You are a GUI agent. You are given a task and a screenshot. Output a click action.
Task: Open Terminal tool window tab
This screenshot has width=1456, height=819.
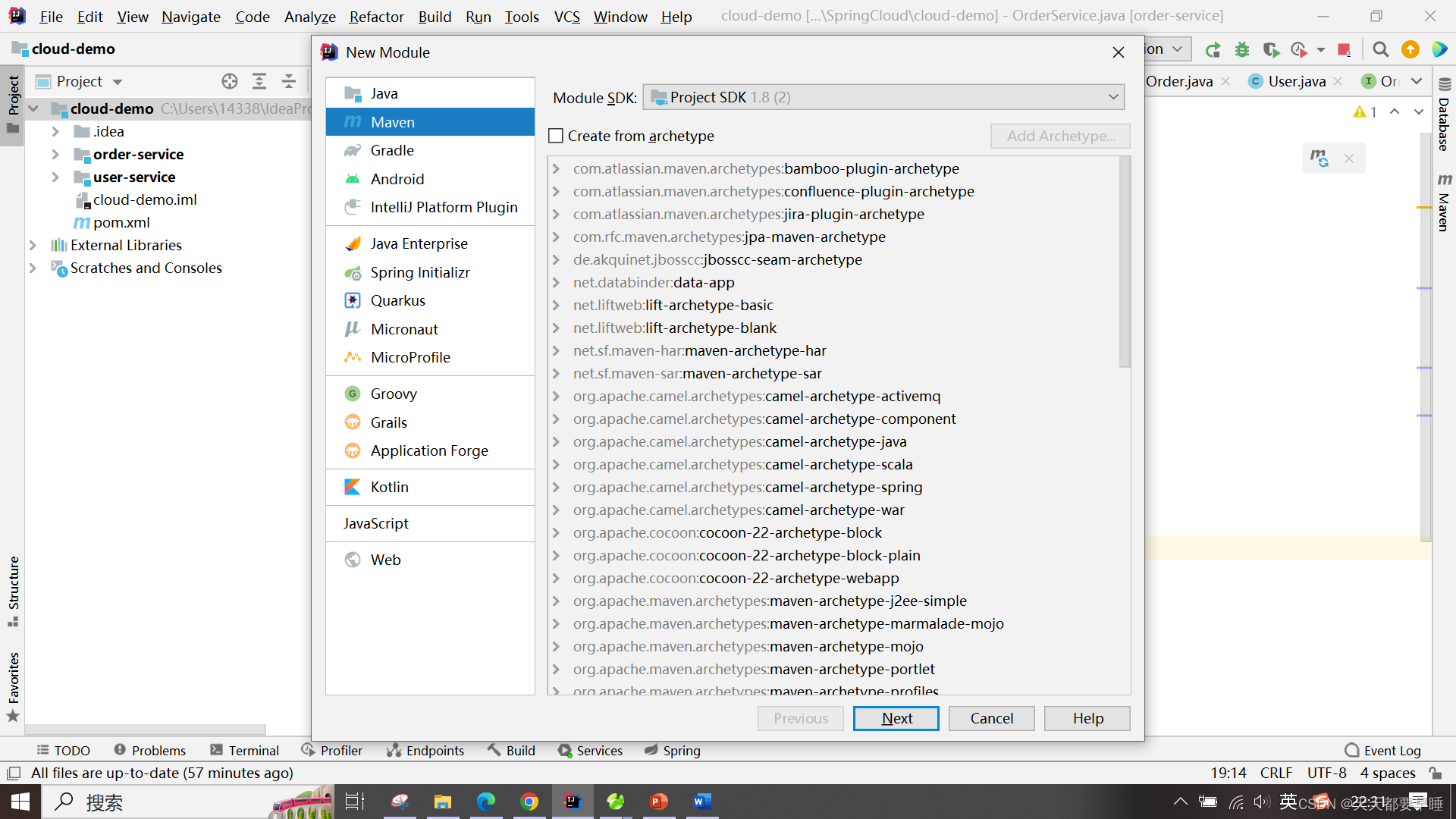tap(245, 750)
